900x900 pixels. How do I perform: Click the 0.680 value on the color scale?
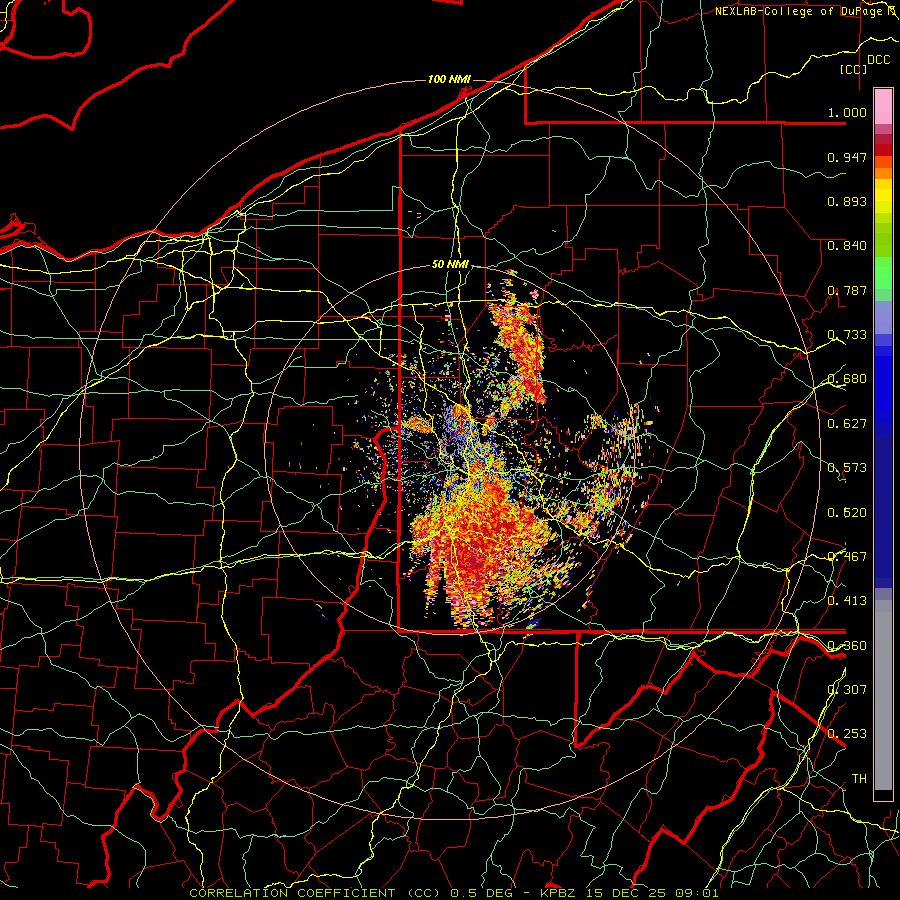(x=847, y=379)
